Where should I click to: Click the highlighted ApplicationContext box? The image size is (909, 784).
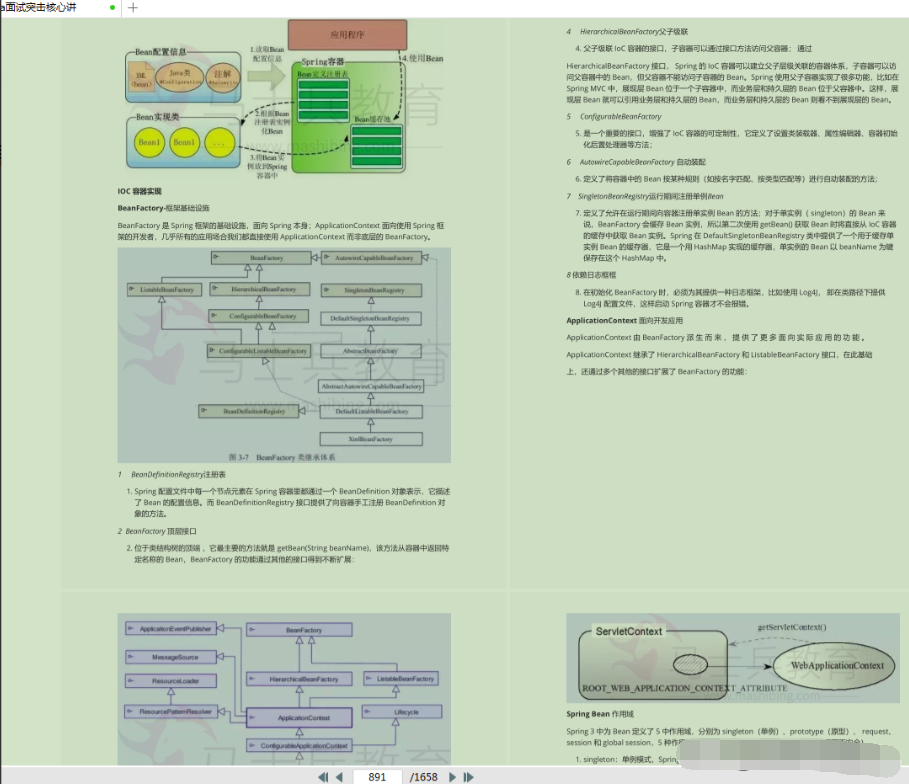coord(299,718)
